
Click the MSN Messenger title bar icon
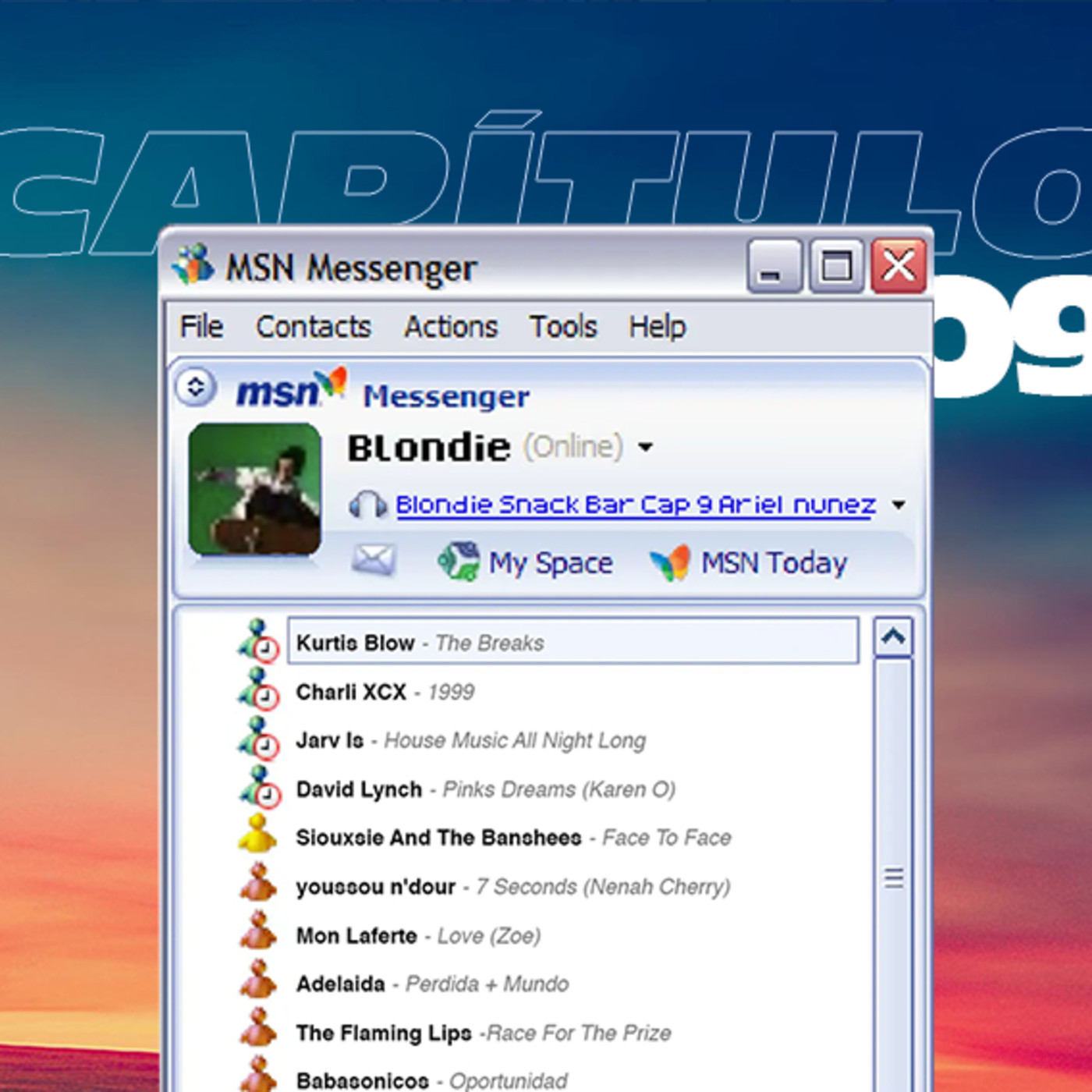pos(193,265)
